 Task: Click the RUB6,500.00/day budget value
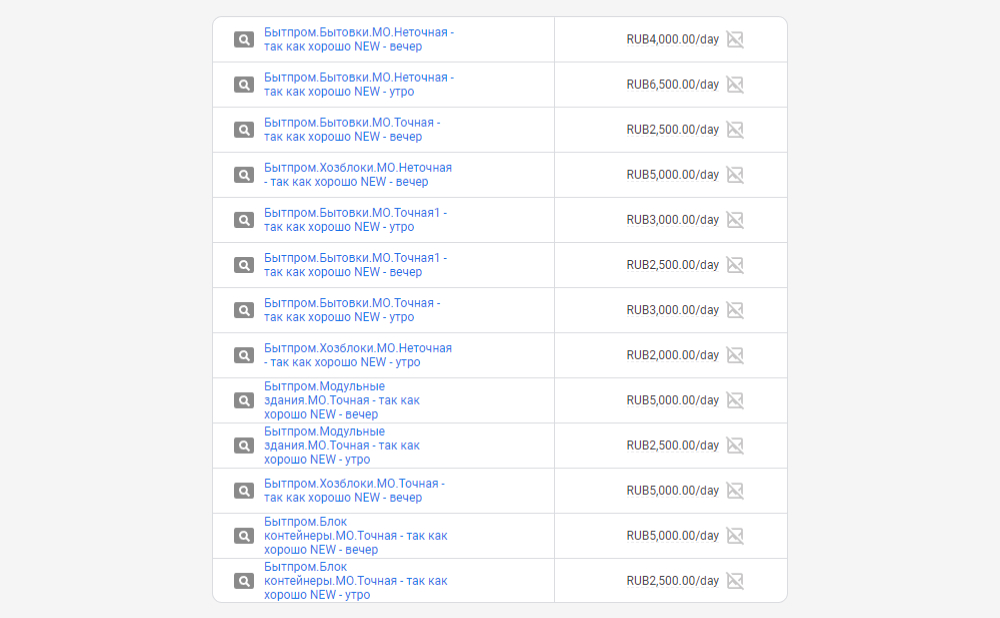[x=672, y=85]
